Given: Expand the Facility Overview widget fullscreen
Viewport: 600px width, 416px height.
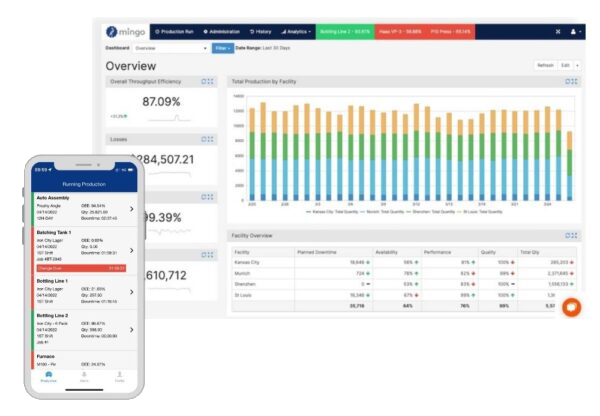Looking at the screenshot, I should pos(575,236).
